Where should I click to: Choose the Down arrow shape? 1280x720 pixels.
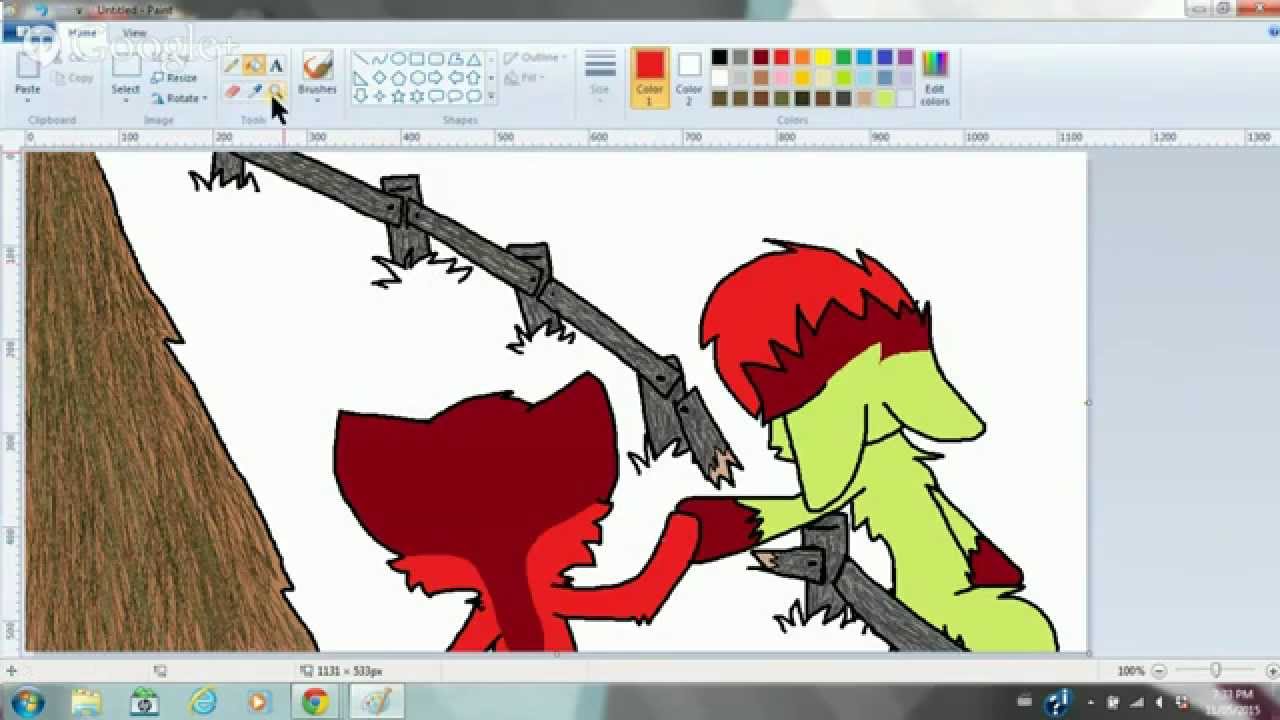(x=360, y=96)
